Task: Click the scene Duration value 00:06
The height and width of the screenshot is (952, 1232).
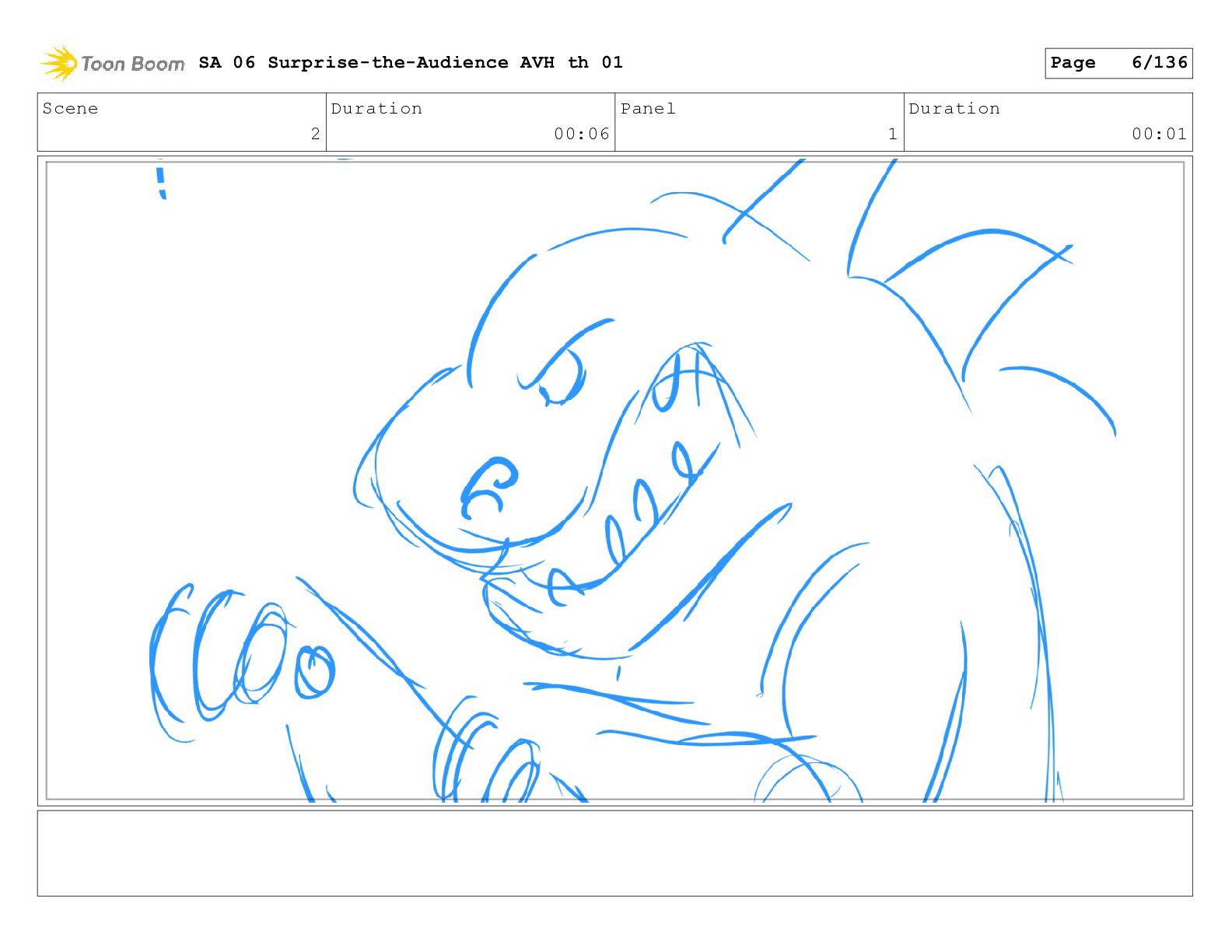Action: coord(581,134)
